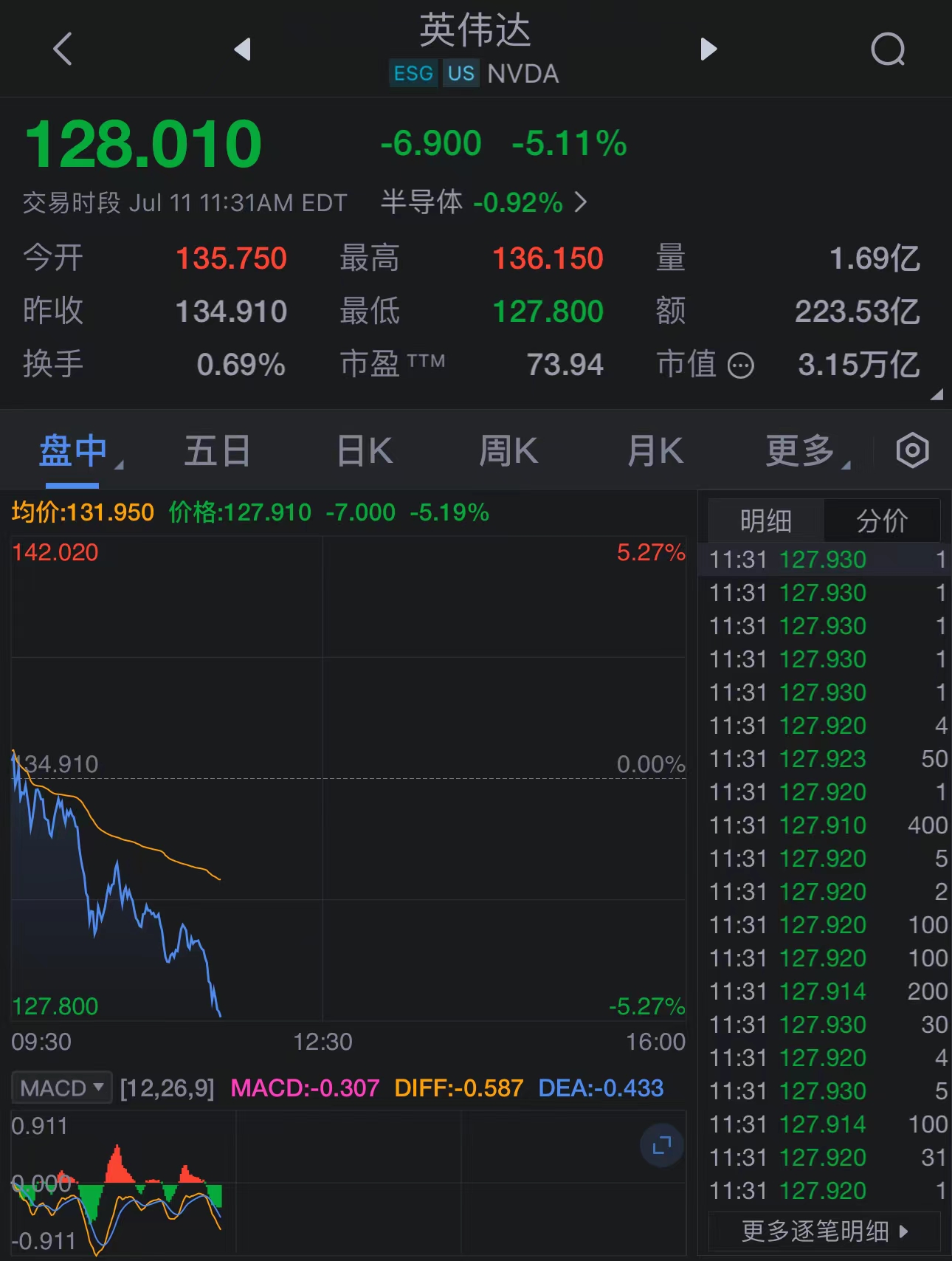Tap the current price 128.010
This screenshot has width=952, height=1261.
coord(143,144)
